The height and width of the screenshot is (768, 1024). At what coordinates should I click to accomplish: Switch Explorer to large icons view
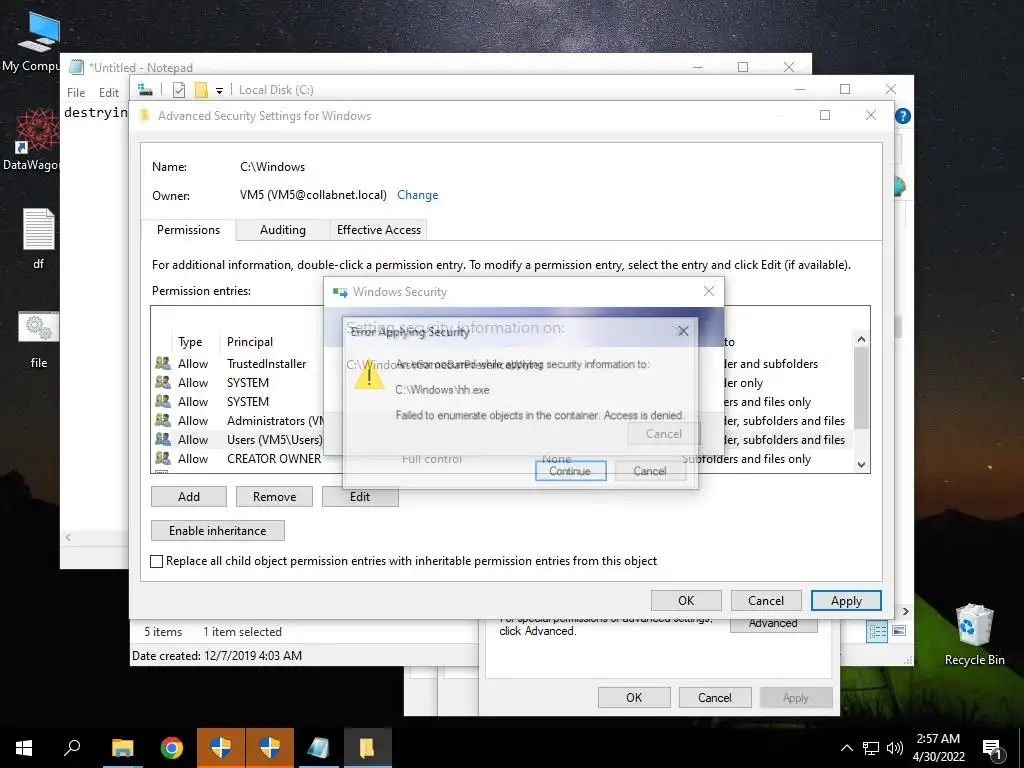[x=899, y=631]
